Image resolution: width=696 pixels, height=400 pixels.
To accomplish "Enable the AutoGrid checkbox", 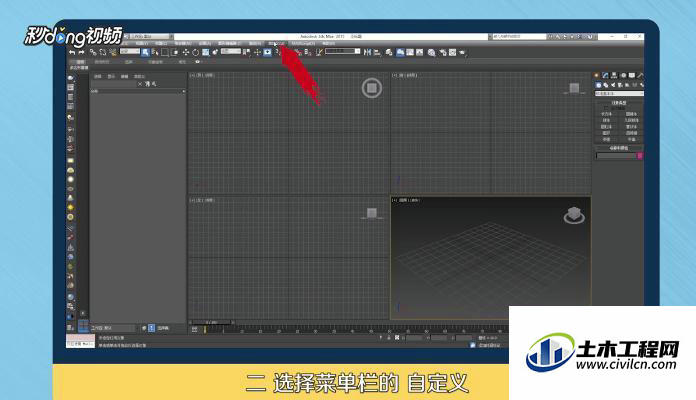I will (x=606, y=108).
